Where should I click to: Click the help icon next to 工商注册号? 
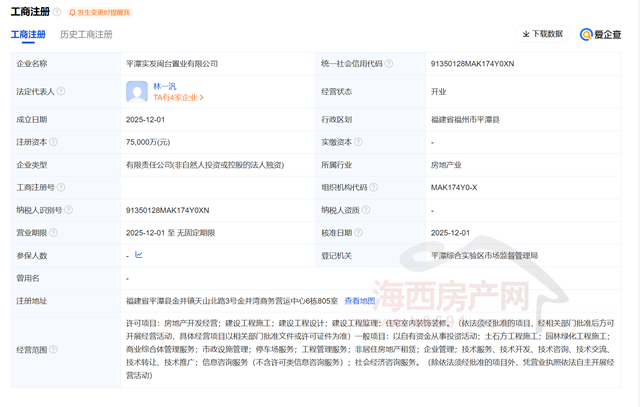click(x=62, y=187)
